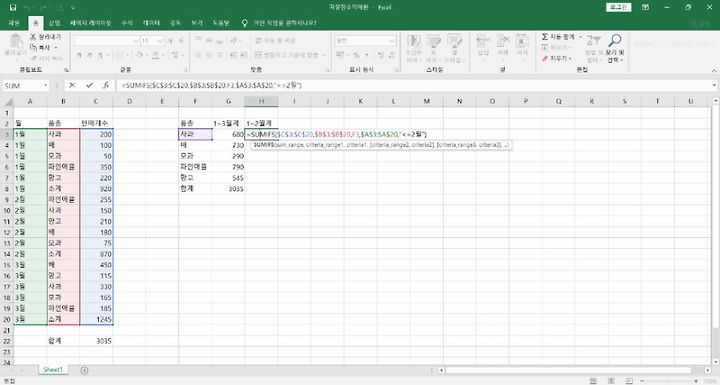Toggle Bold (가) formatting button
Viewport: 720px width, 385px height.
tap(79, 55)
